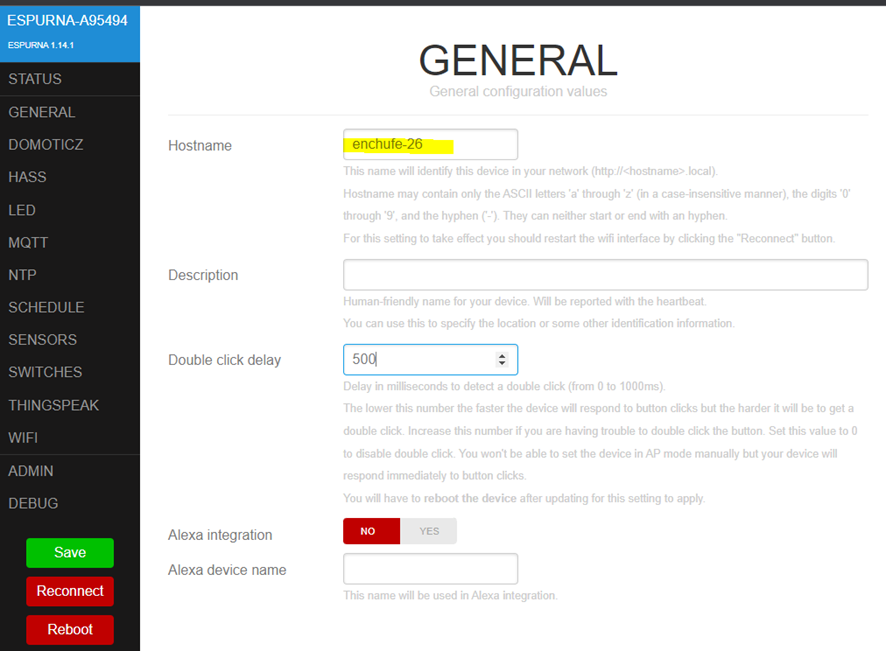Image resolution: width=886 pixels, height=651 pixels.
Task: Navigate to MQTT settings
Action: click(x=28, y=242)
